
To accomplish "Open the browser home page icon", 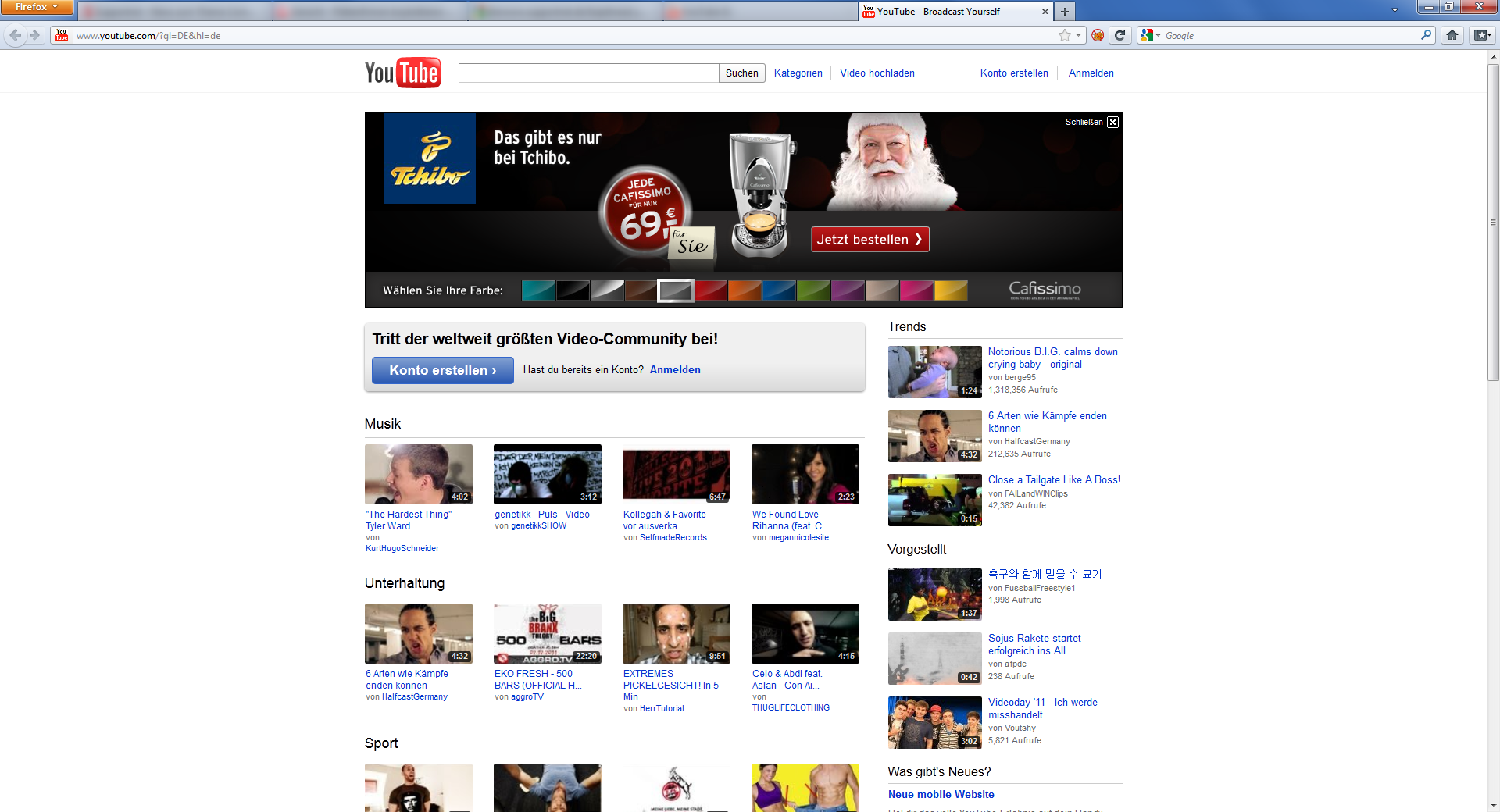I will click(1452, 35).
